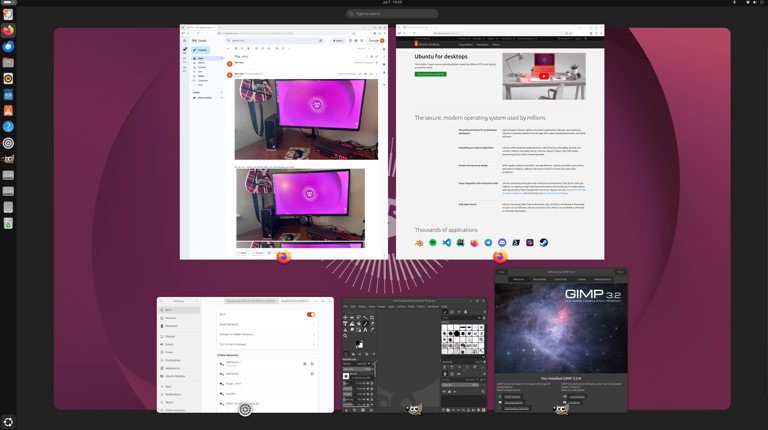The width and height of the screenshot is (768, 430).
Task: Select the Paintbrush tool in the GIMP toolbox
Action: click(x=365, y=324)
